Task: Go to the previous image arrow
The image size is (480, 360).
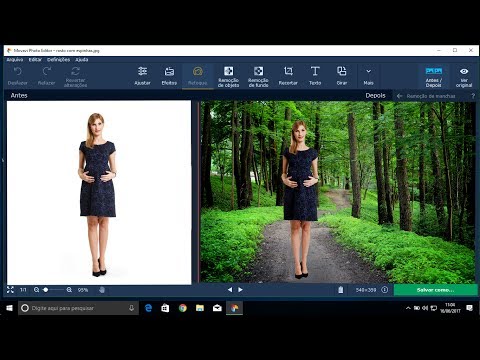Action: point(230,290)
